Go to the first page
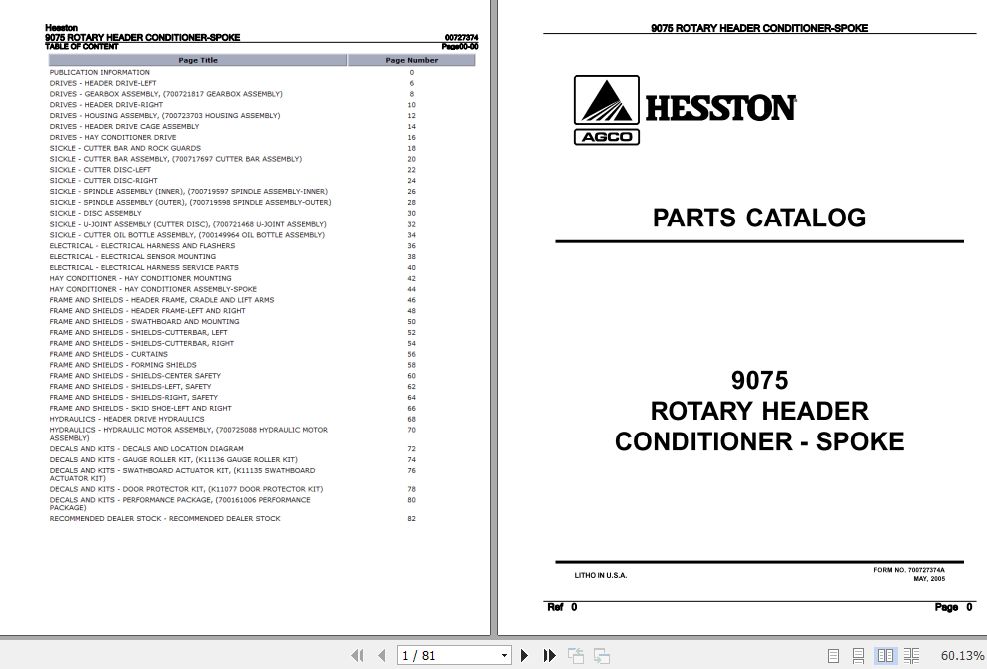This screenshot has height=669, width=987. click(357, 655)
